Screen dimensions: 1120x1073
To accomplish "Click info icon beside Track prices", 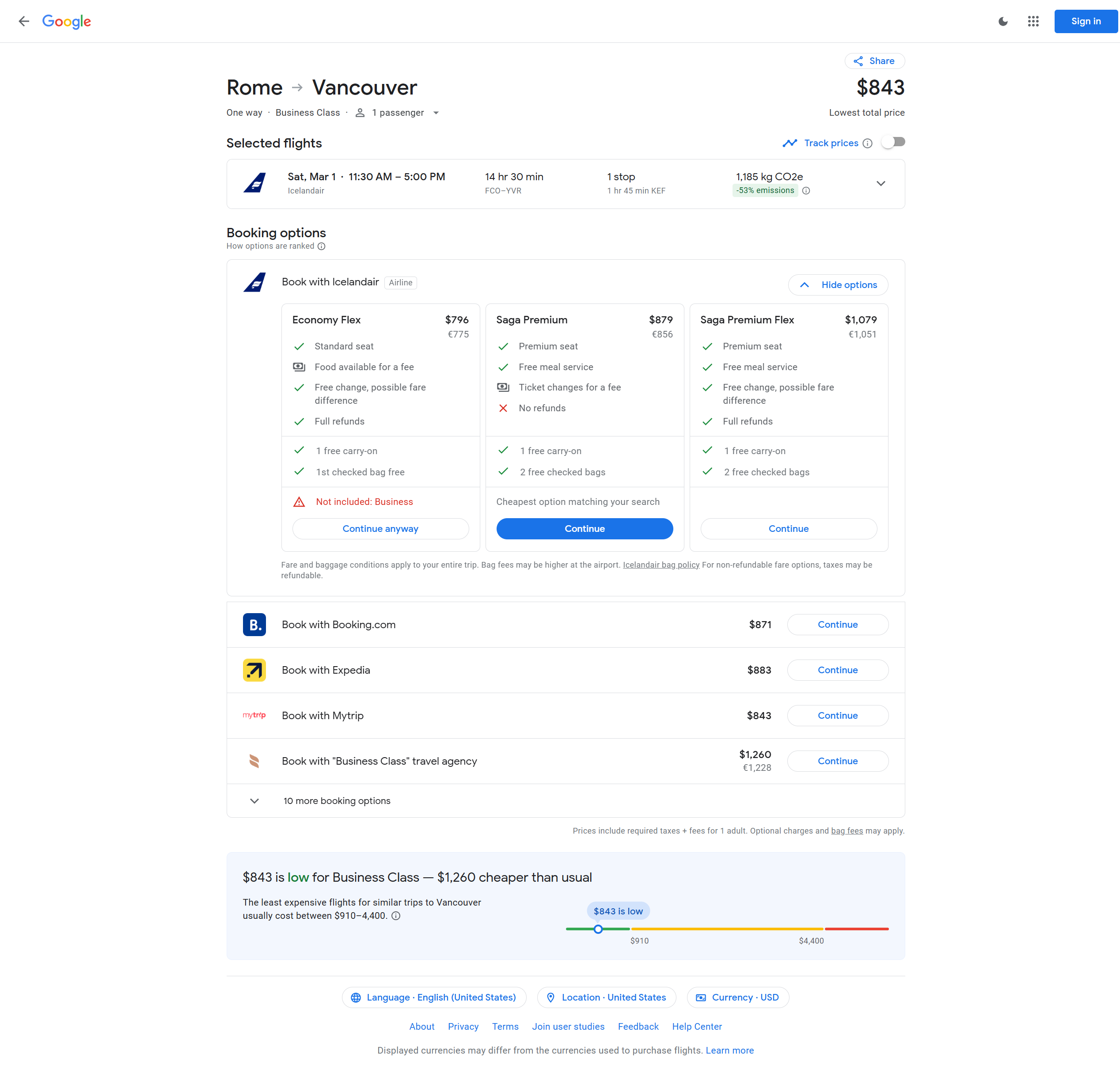I will (x=867, y=144).
